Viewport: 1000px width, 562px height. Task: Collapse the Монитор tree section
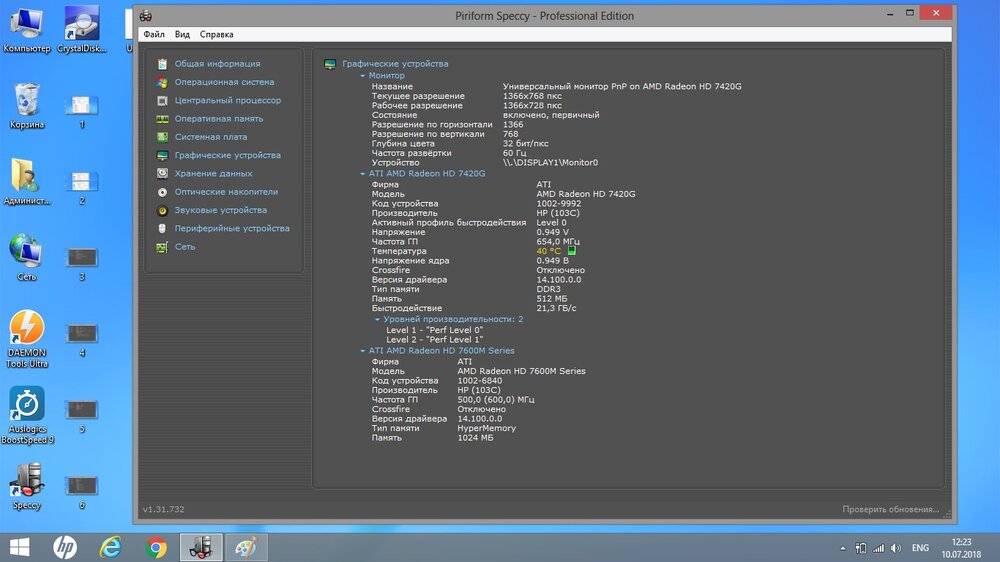[363, 76]
